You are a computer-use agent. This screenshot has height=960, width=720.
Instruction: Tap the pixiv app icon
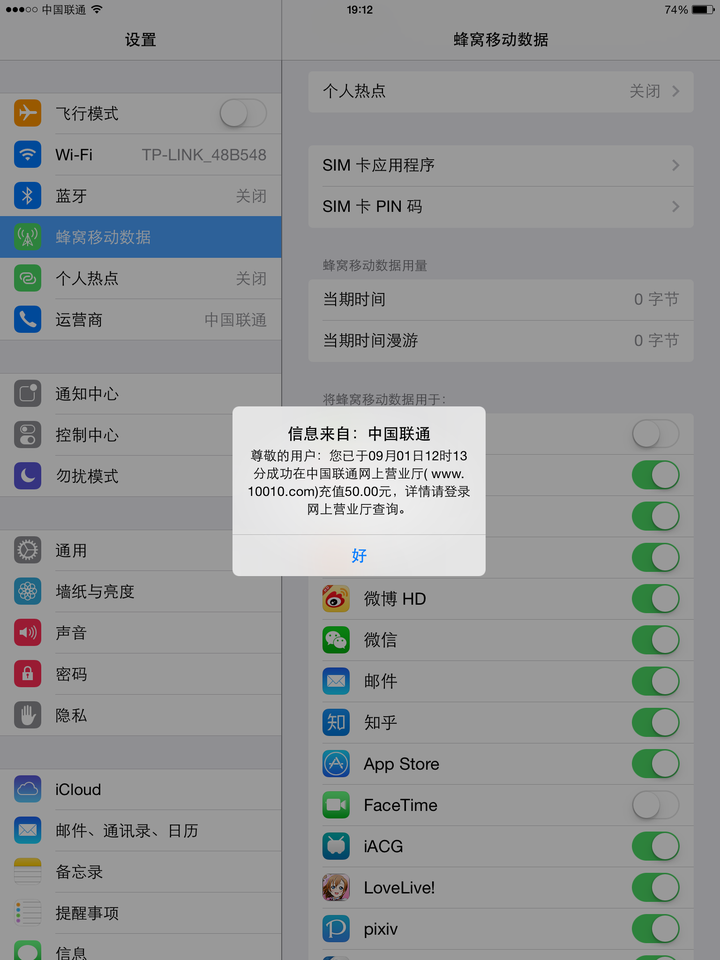tap(336, 929)
